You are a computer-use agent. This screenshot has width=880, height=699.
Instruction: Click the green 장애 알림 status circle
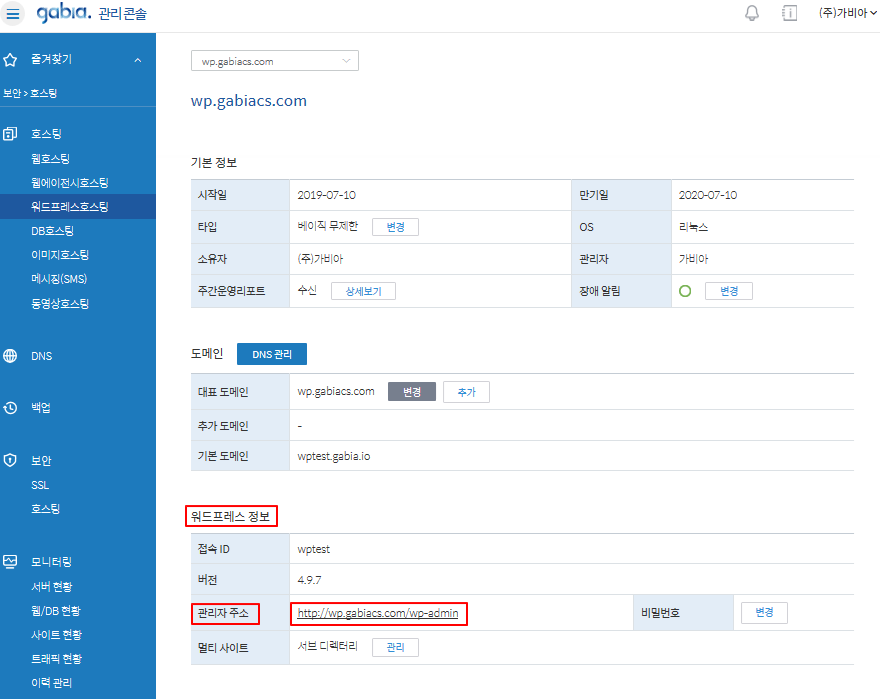click(x=685, y=291)
